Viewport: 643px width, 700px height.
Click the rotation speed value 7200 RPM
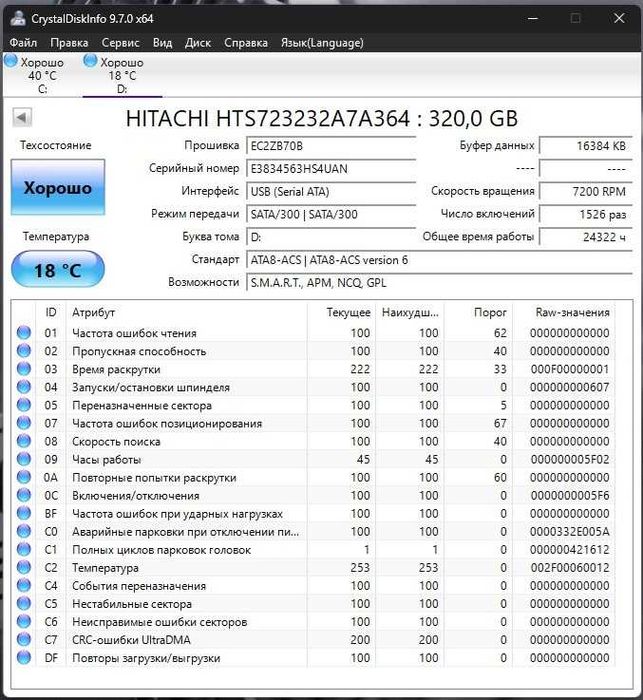point(586,192)
